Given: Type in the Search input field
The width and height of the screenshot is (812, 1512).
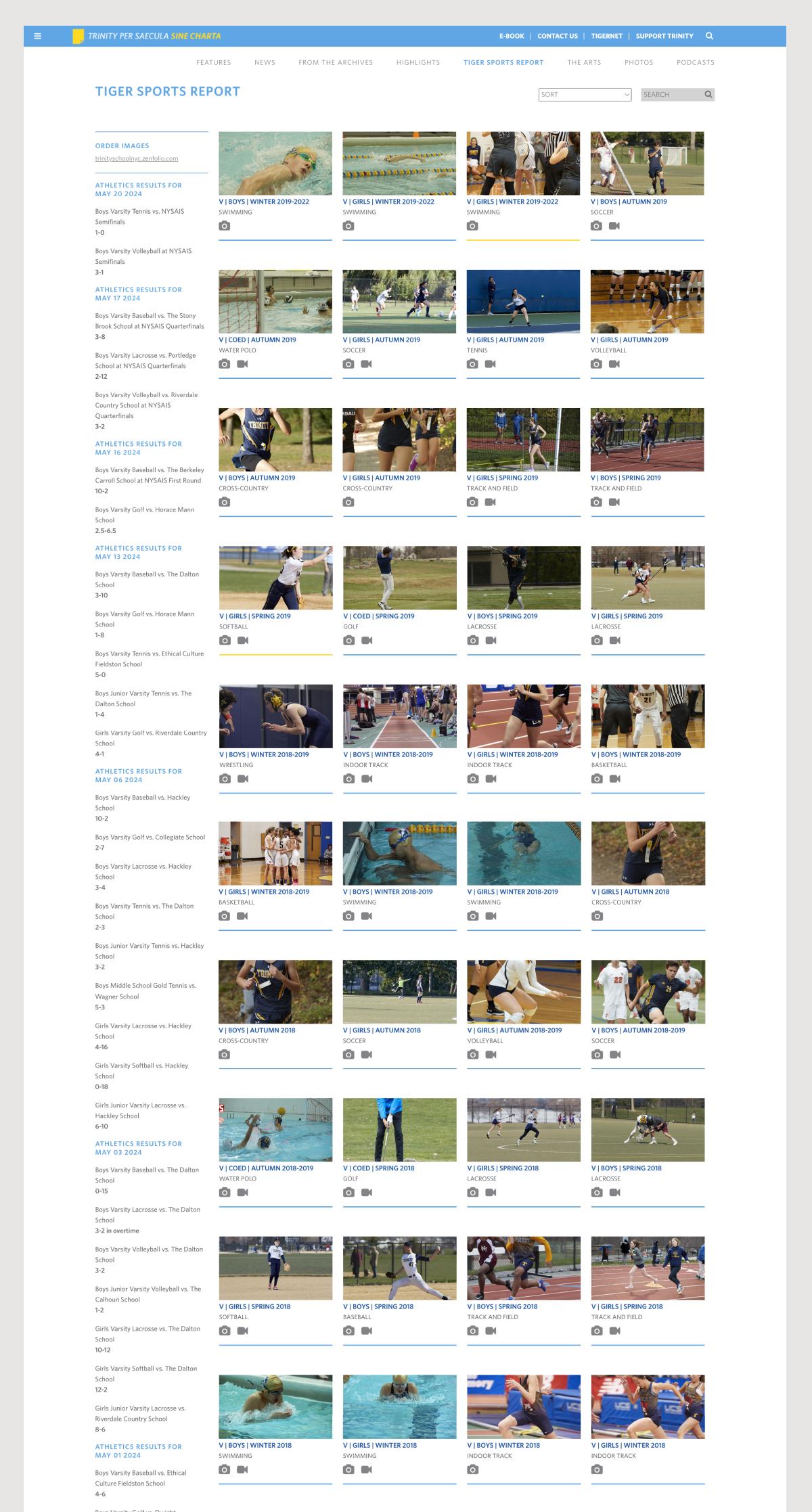Looking at the screenshot, I should pyautogui.click(x=670, y=95).
